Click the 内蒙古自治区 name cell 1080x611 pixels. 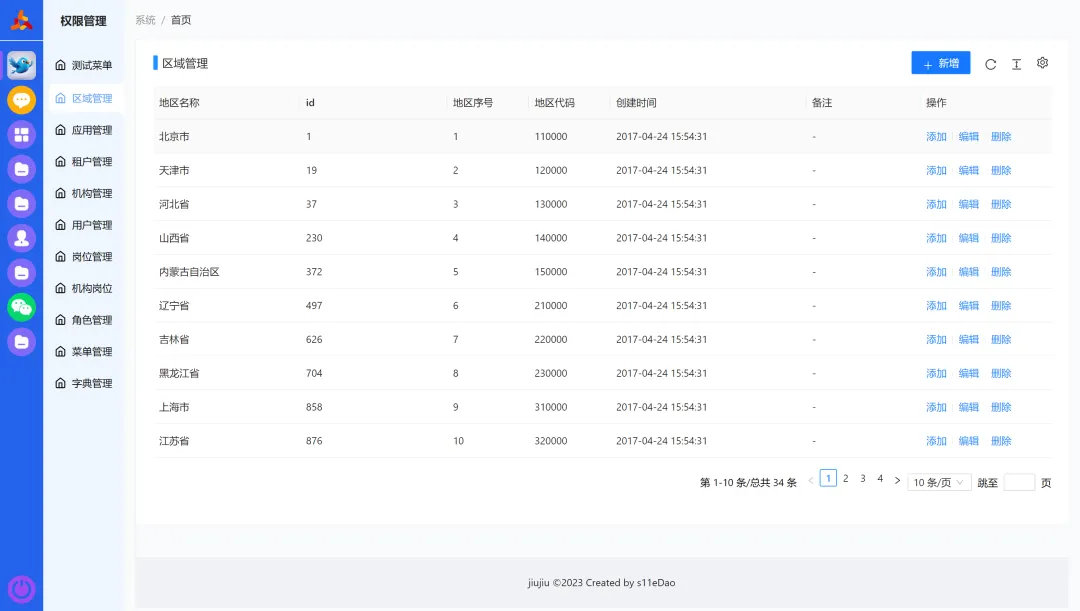point(189,271)
